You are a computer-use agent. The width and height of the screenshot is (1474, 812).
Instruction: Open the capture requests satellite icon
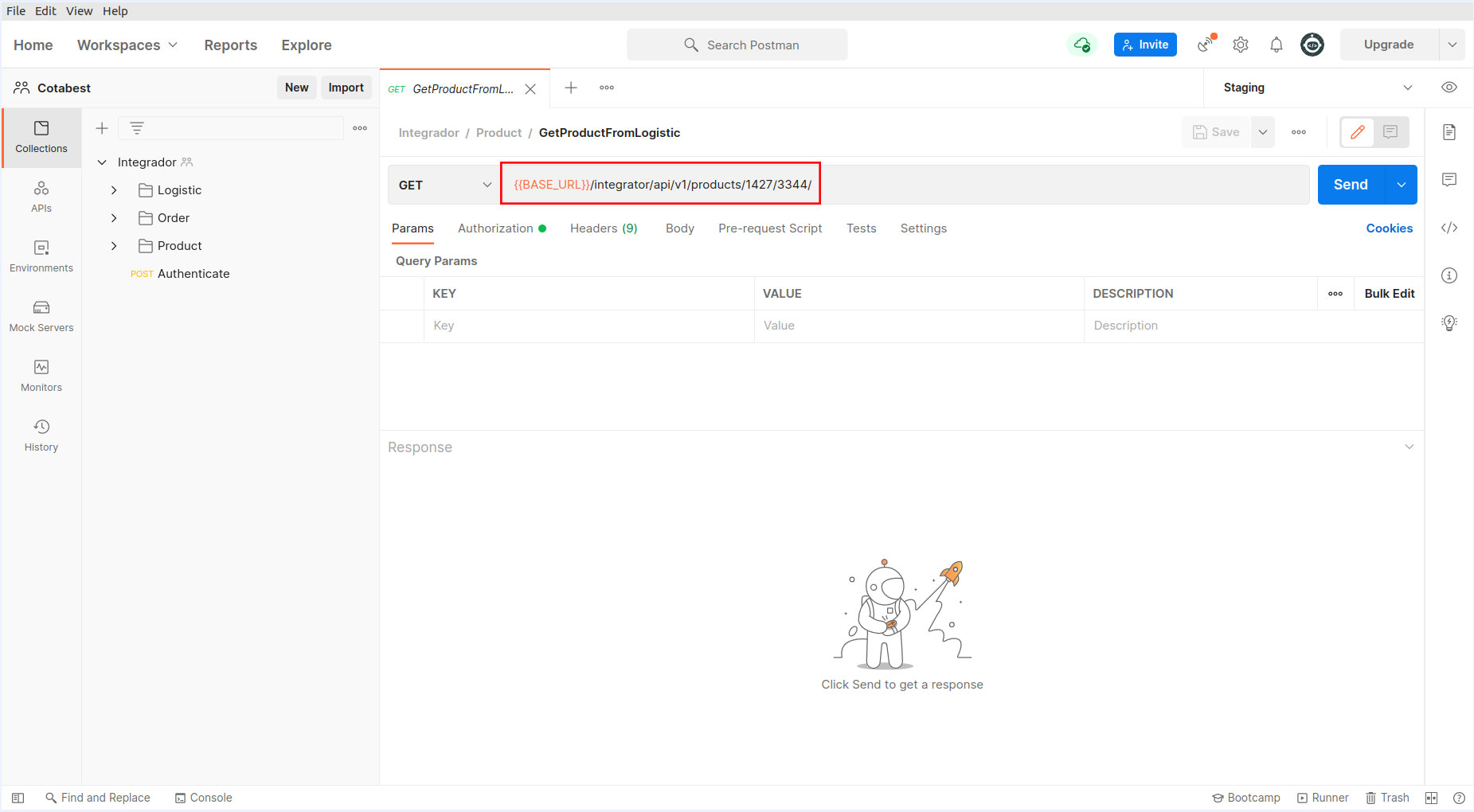(x=1206, y=45)
